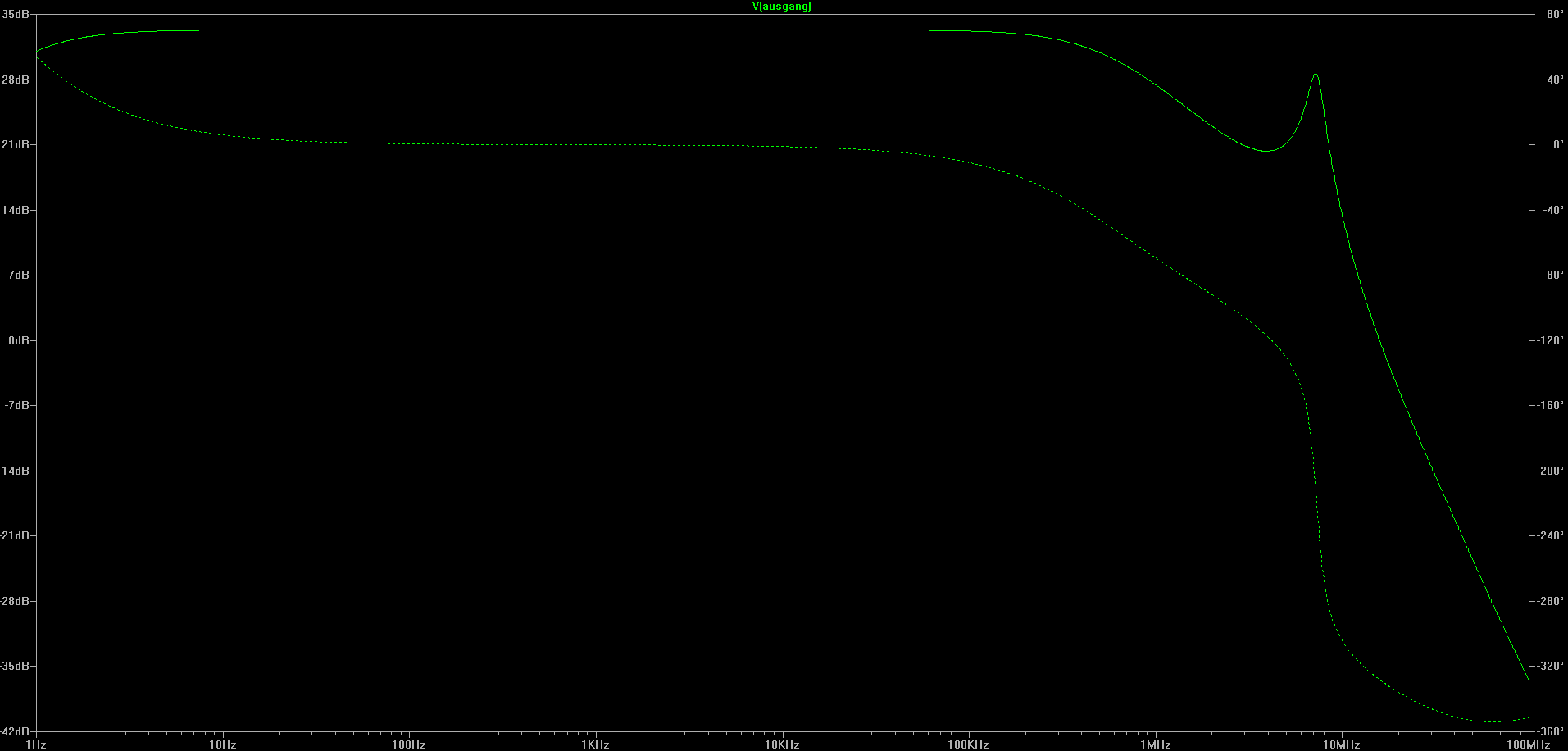Click the -21dB magnitude axis label

(15, 535)
